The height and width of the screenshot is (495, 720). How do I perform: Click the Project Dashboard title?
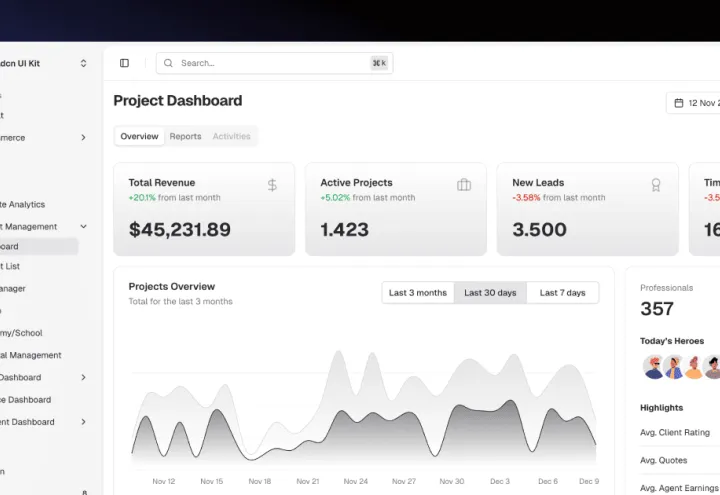click(x=178, y=101)
